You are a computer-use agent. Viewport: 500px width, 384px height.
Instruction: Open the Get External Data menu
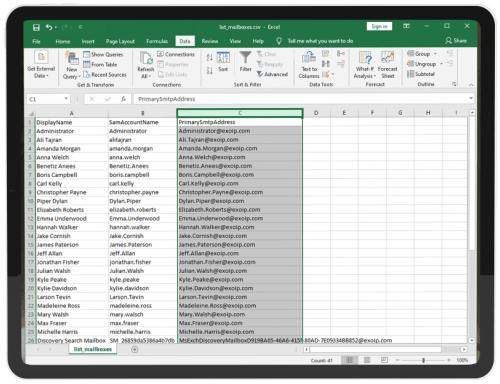(41, 65)
